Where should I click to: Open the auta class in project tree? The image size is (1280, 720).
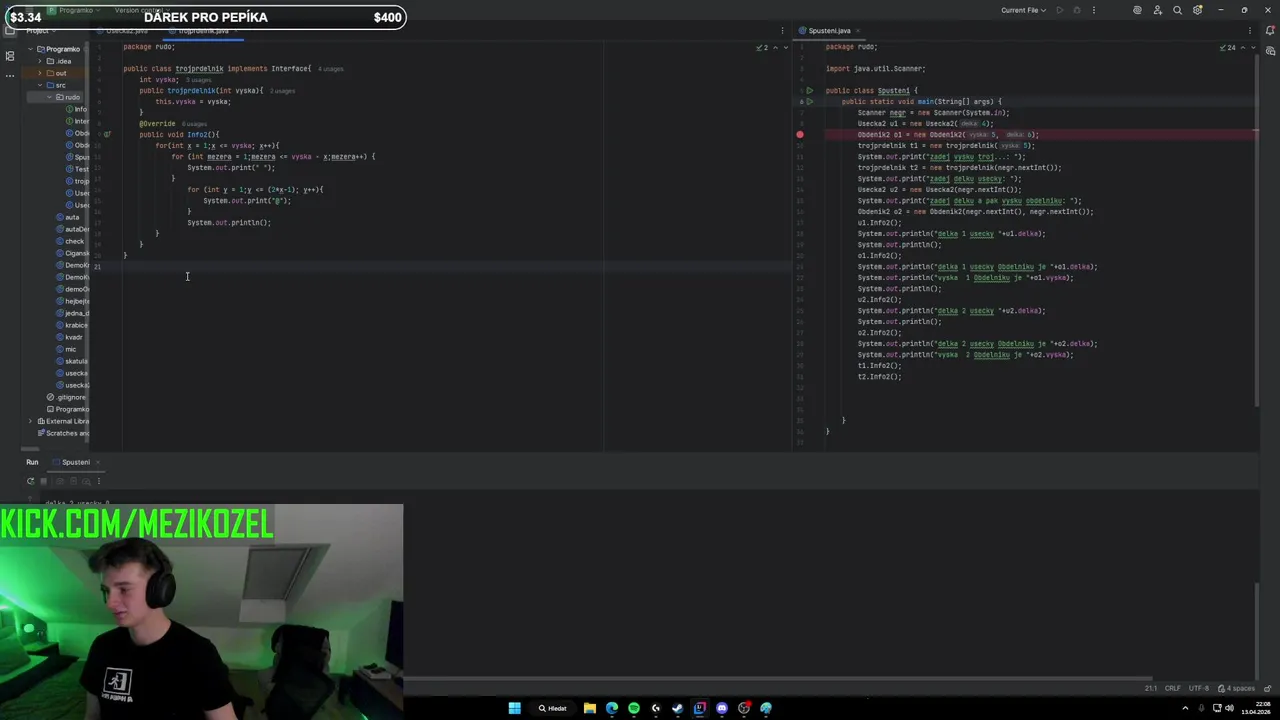(72, 217)
